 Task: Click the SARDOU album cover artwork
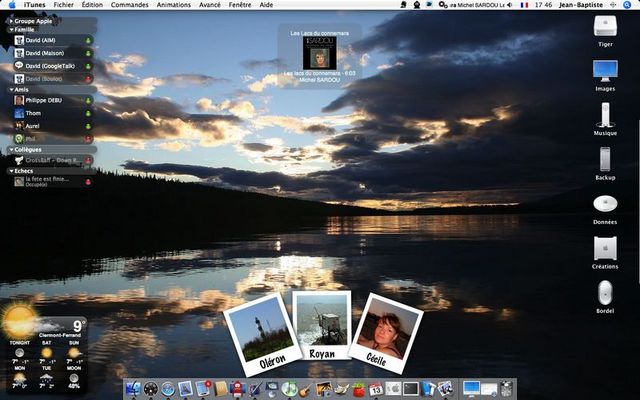click(x=320, y=53)
